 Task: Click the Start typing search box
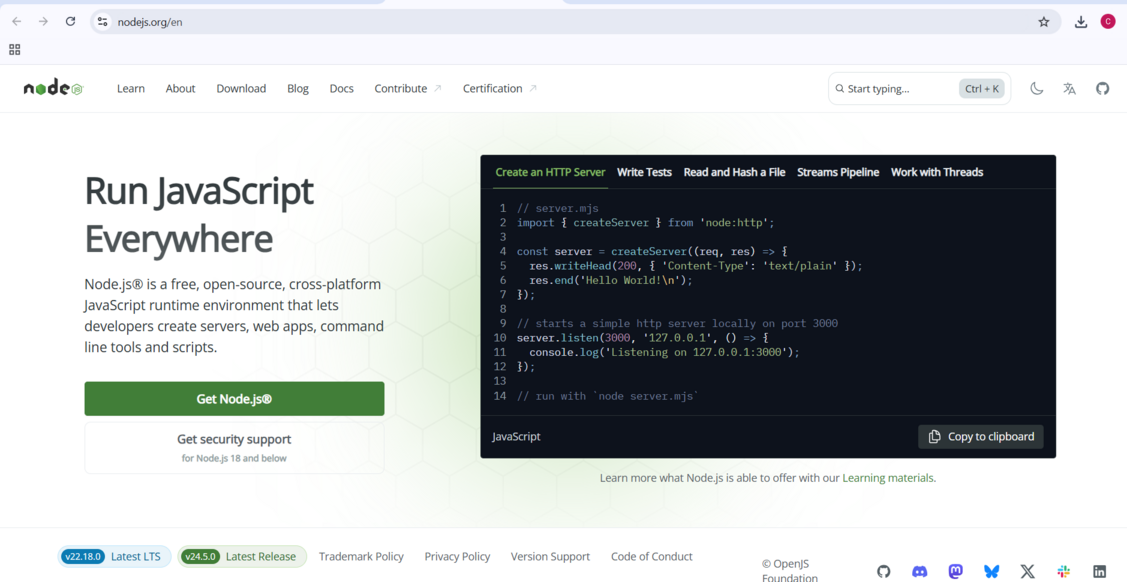click(898, 88)
